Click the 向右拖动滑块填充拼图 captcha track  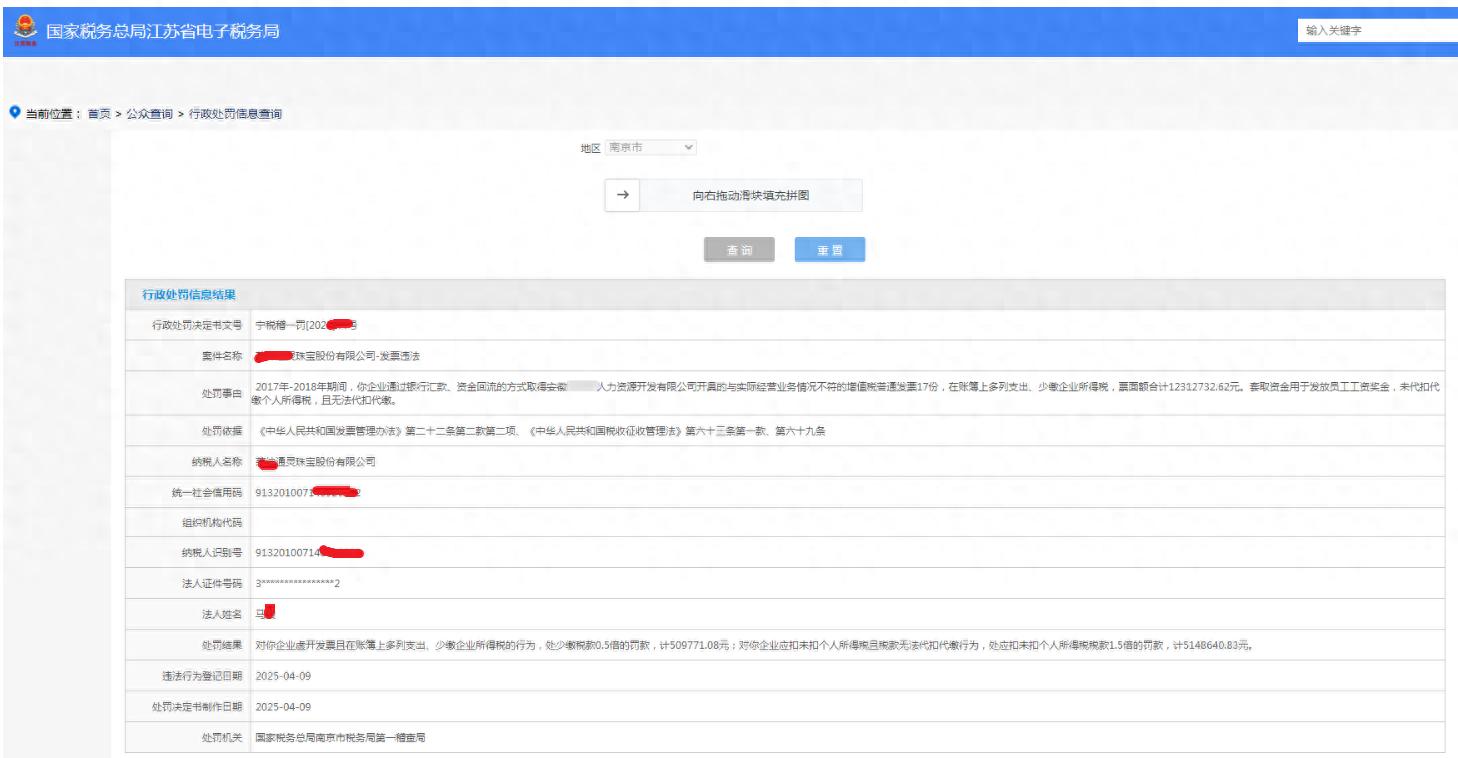tap(750, 196)
